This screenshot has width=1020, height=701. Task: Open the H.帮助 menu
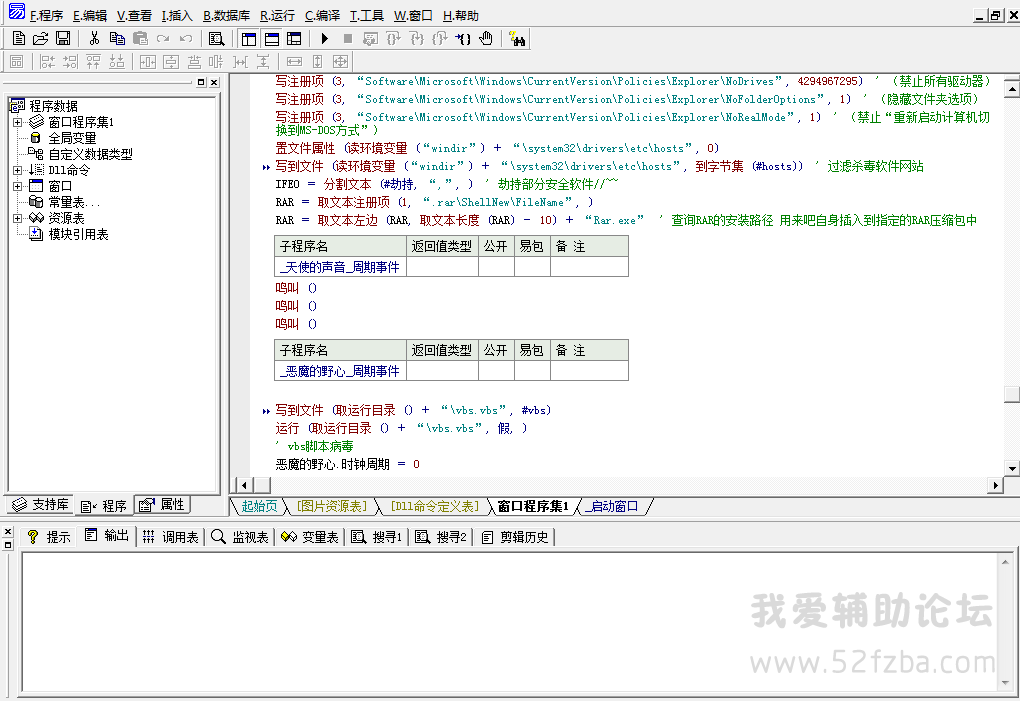(x=461, y=16)
